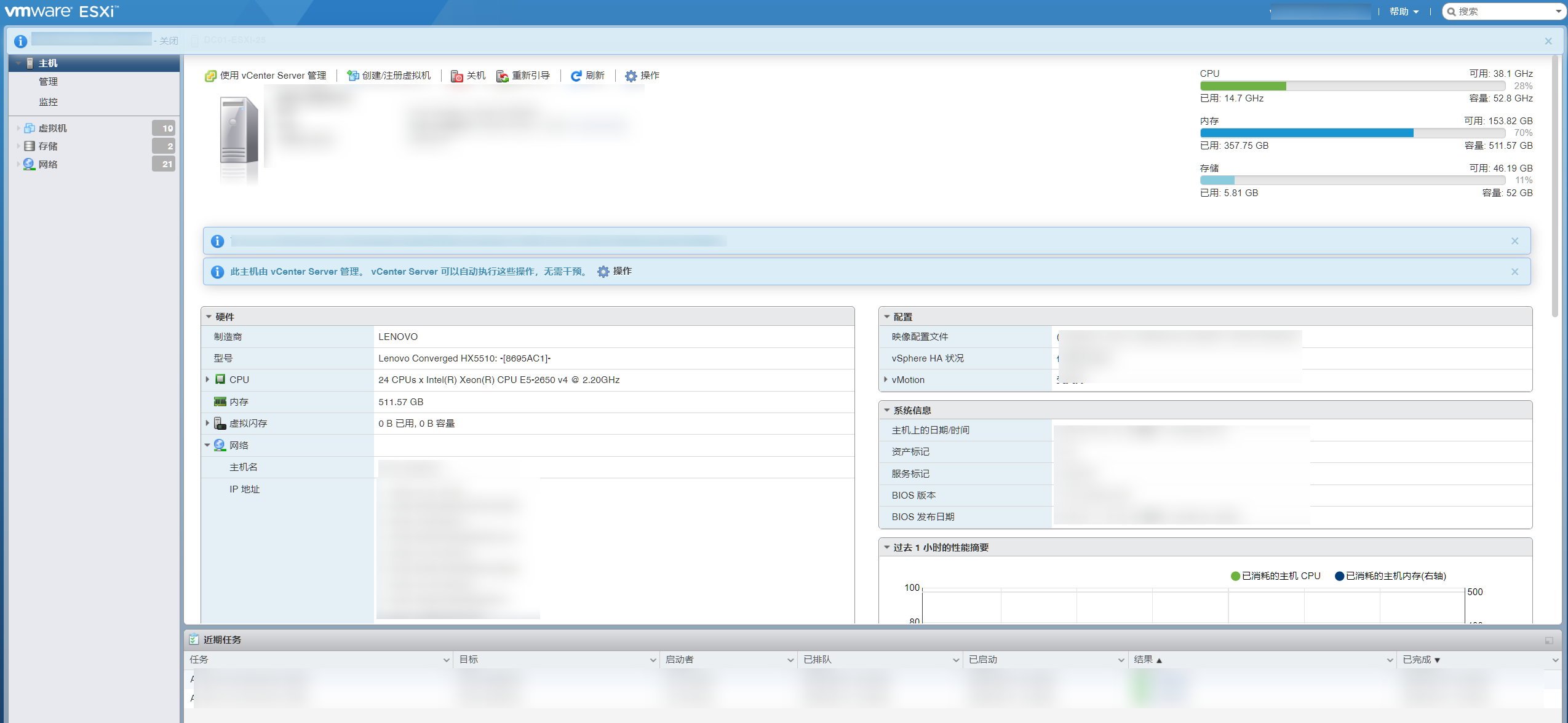Expand the 存储 tree node
This screenshot has width=1568, height=723.
click(x=18, y=146)
